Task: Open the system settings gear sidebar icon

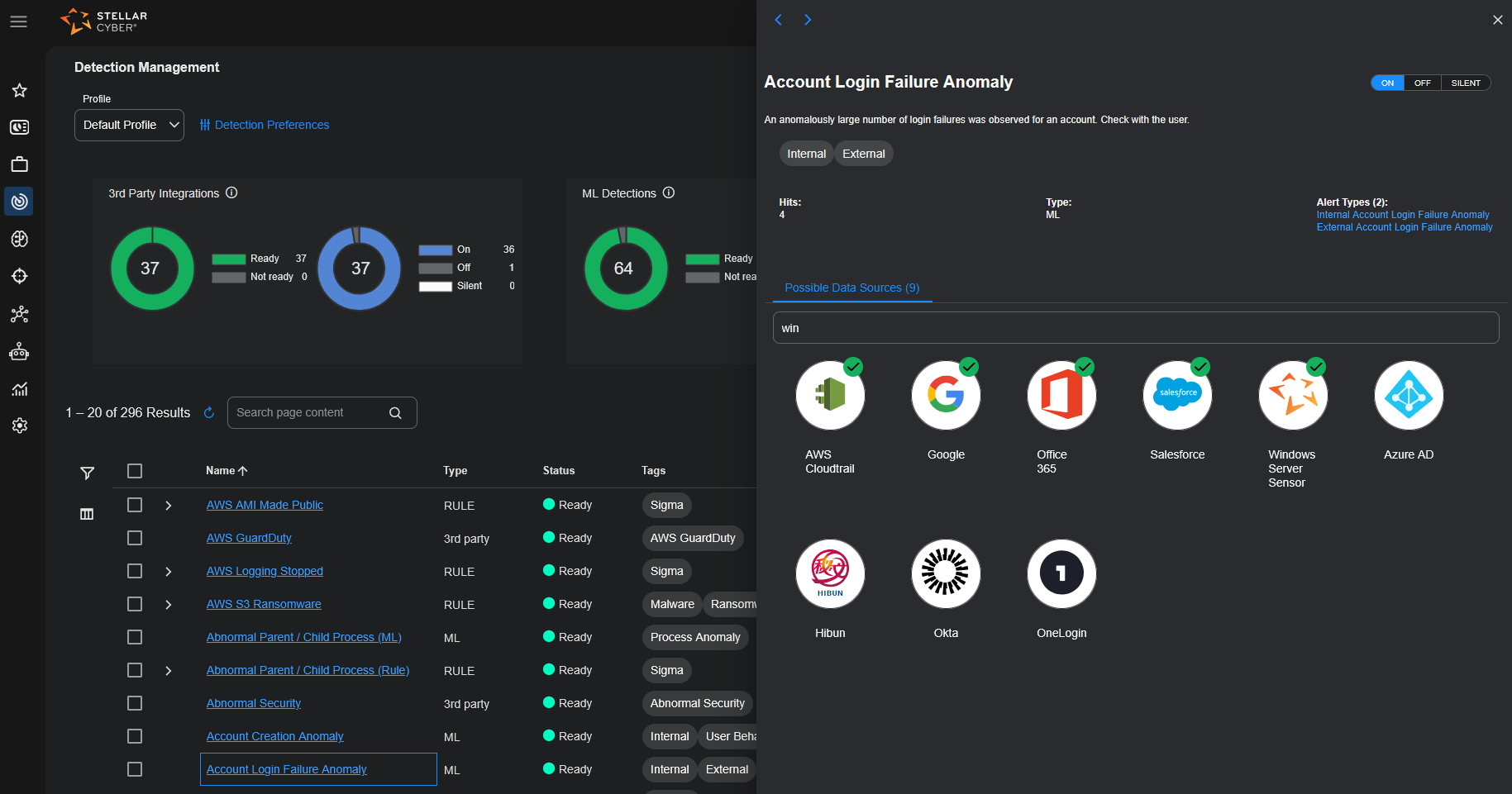Action: 20,426
